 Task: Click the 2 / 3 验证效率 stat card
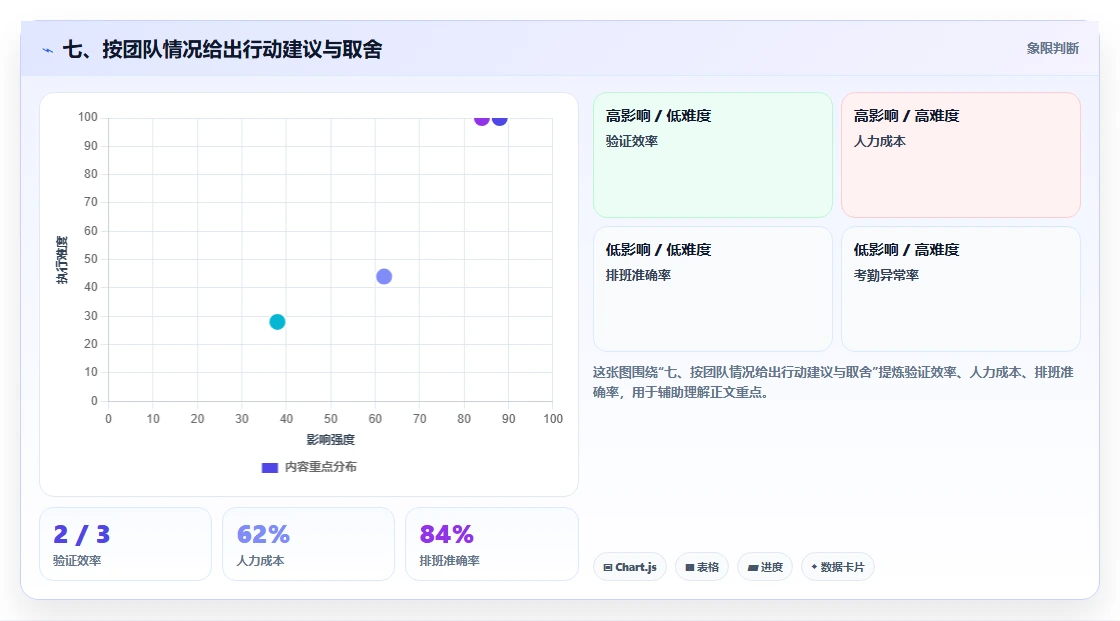click(126, 545)
